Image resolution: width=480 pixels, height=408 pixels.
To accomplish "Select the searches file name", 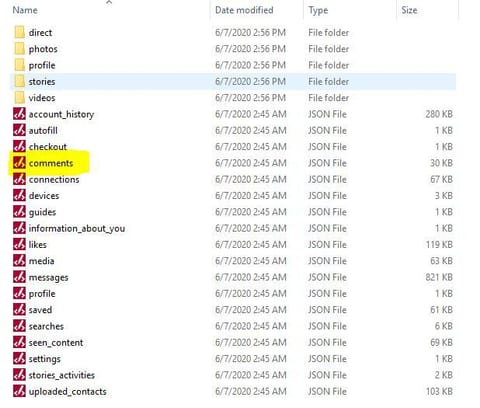I will [x=46, y=326].
